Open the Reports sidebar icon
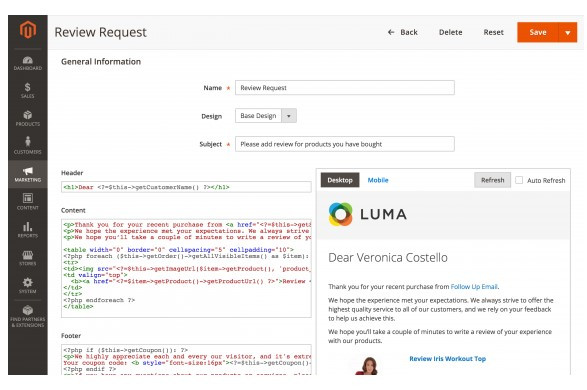The width and height of the screenshot is (587, 390). pos(28,230)
